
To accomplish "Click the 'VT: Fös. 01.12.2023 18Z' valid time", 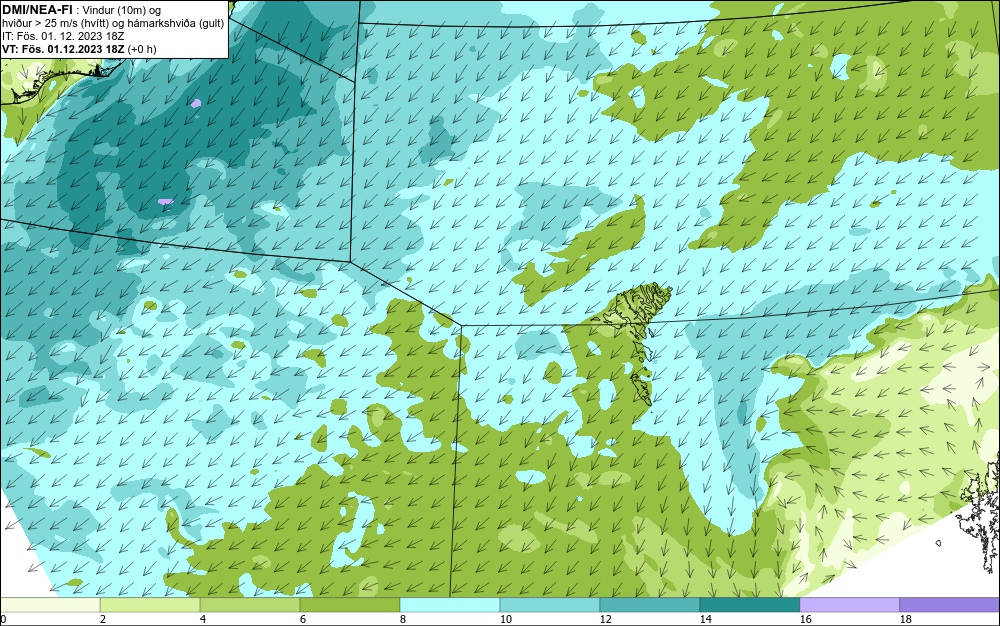I will coord(64,49).
